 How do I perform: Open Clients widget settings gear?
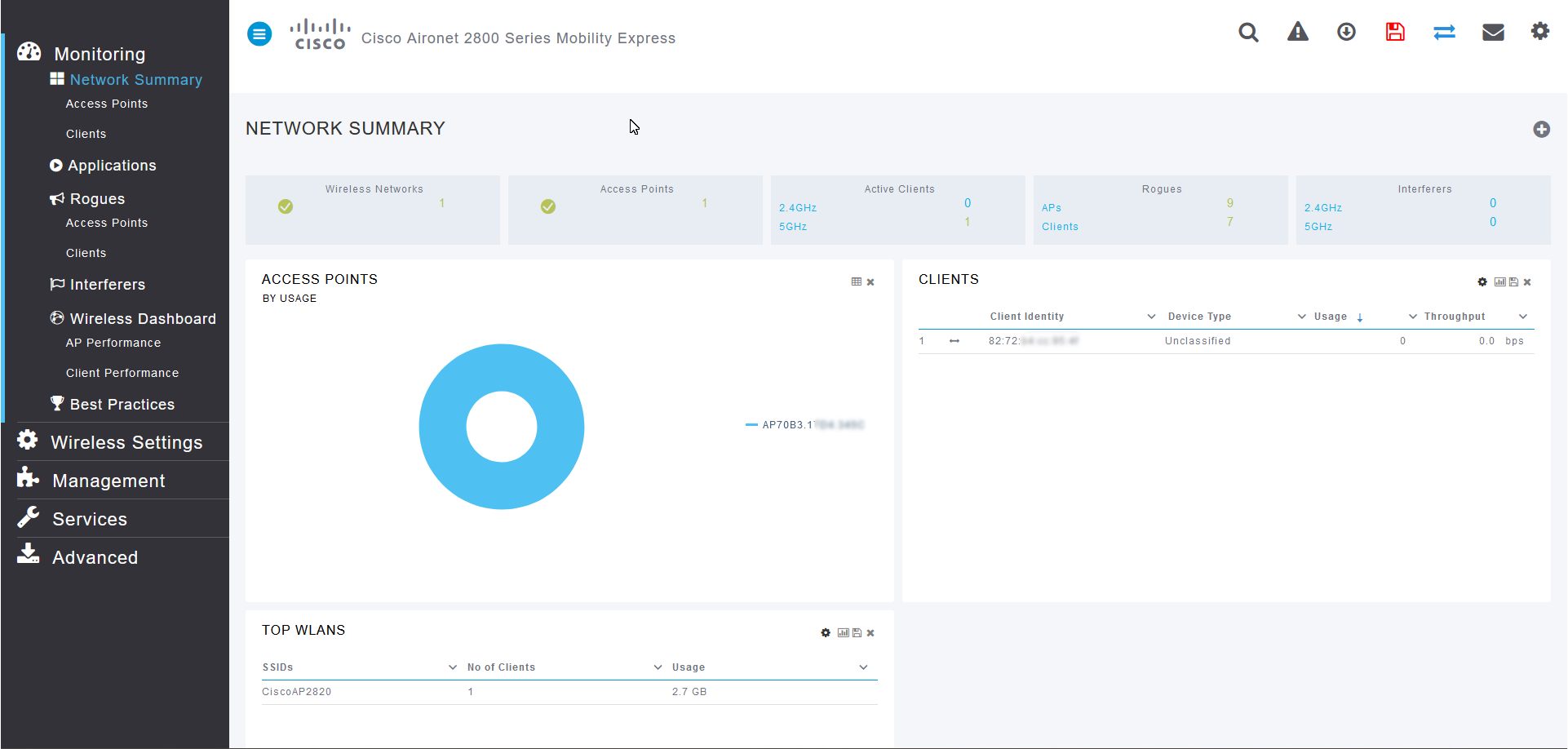[x=1482, y=281]
